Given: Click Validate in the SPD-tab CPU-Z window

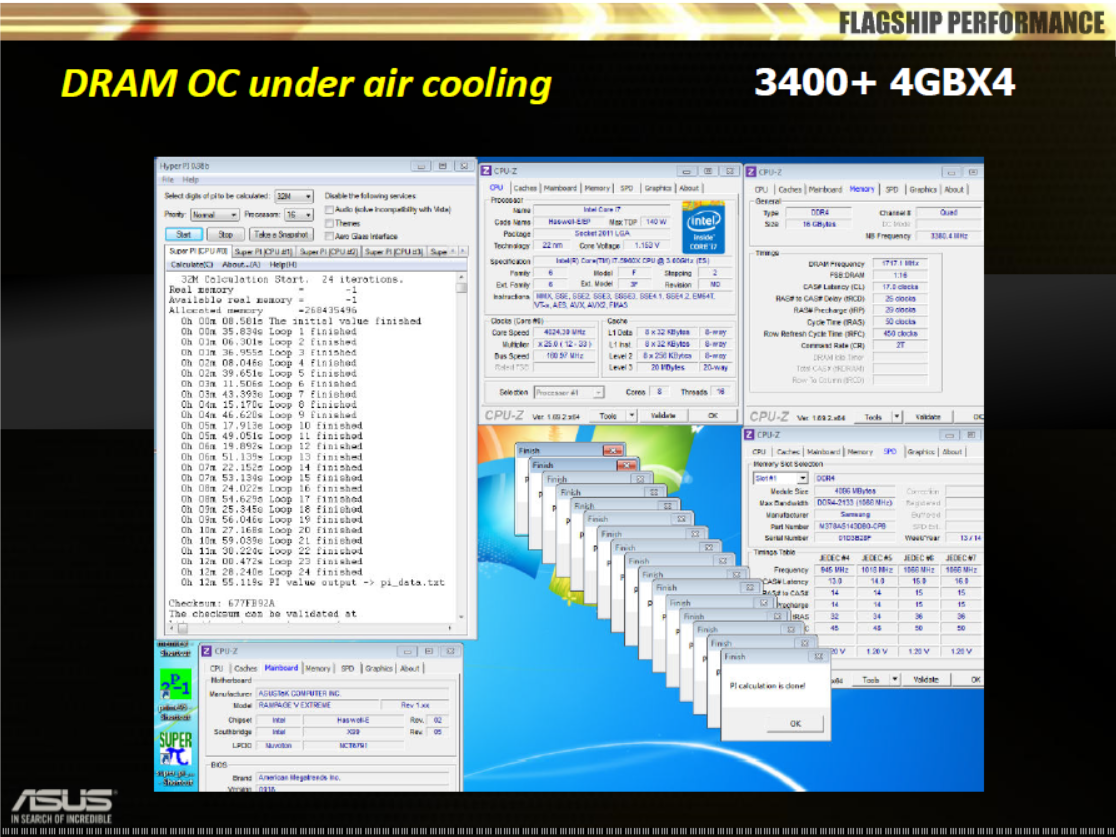Looking at the screenshot, I should click(x=926, y=680).
